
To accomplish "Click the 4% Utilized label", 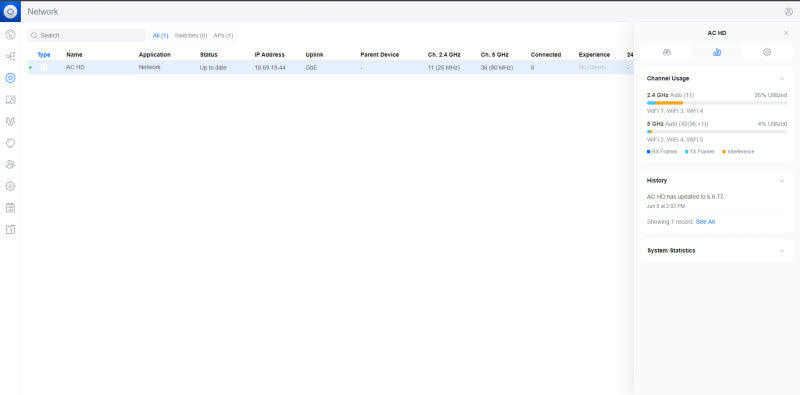I will click(x=772, y=124).
